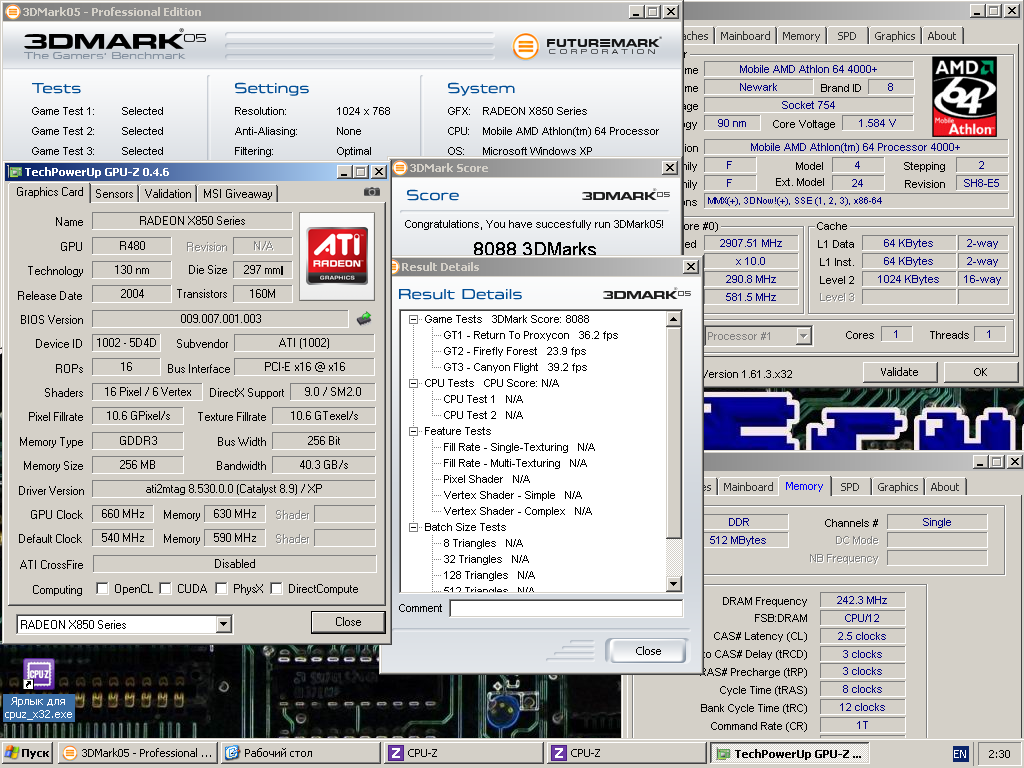Viewport: 1024px width, 768px height.
Task: Select the Graphics Card tab in GPU-Z
Action: [x=50, y=192]
